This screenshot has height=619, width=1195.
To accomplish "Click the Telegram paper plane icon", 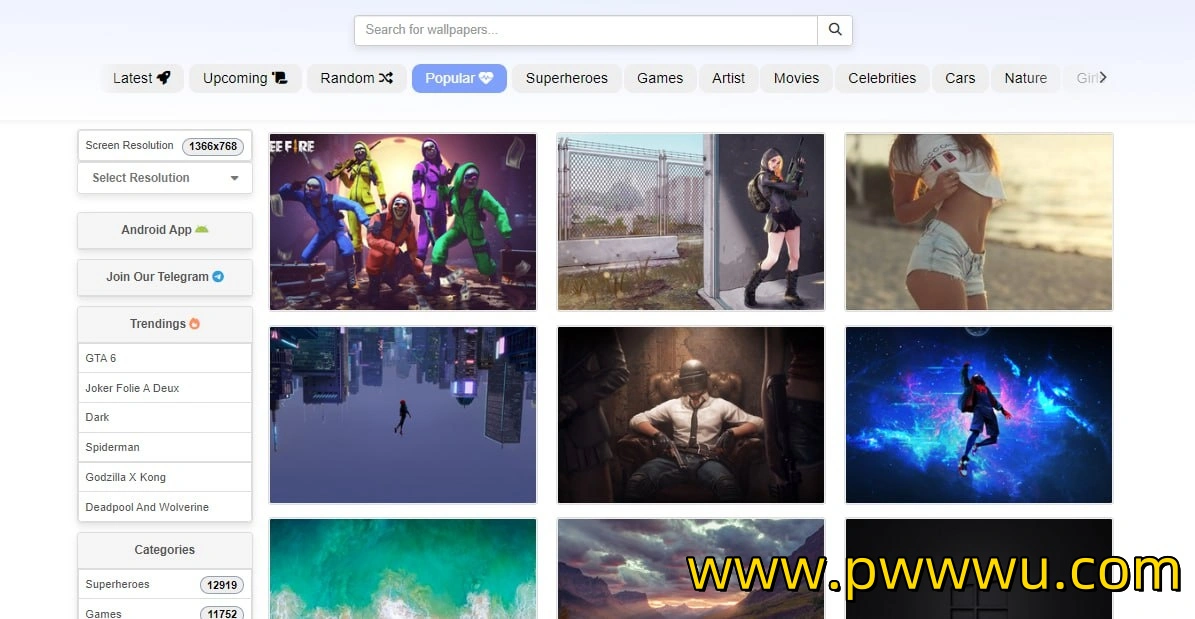I will (218, 277).
